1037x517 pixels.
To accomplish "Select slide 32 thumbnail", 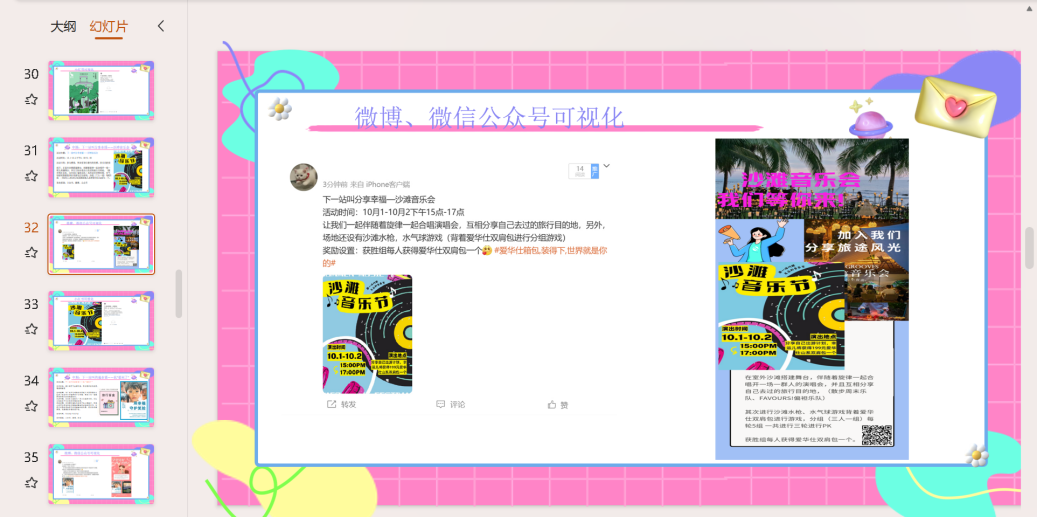I will pos(101,244).
